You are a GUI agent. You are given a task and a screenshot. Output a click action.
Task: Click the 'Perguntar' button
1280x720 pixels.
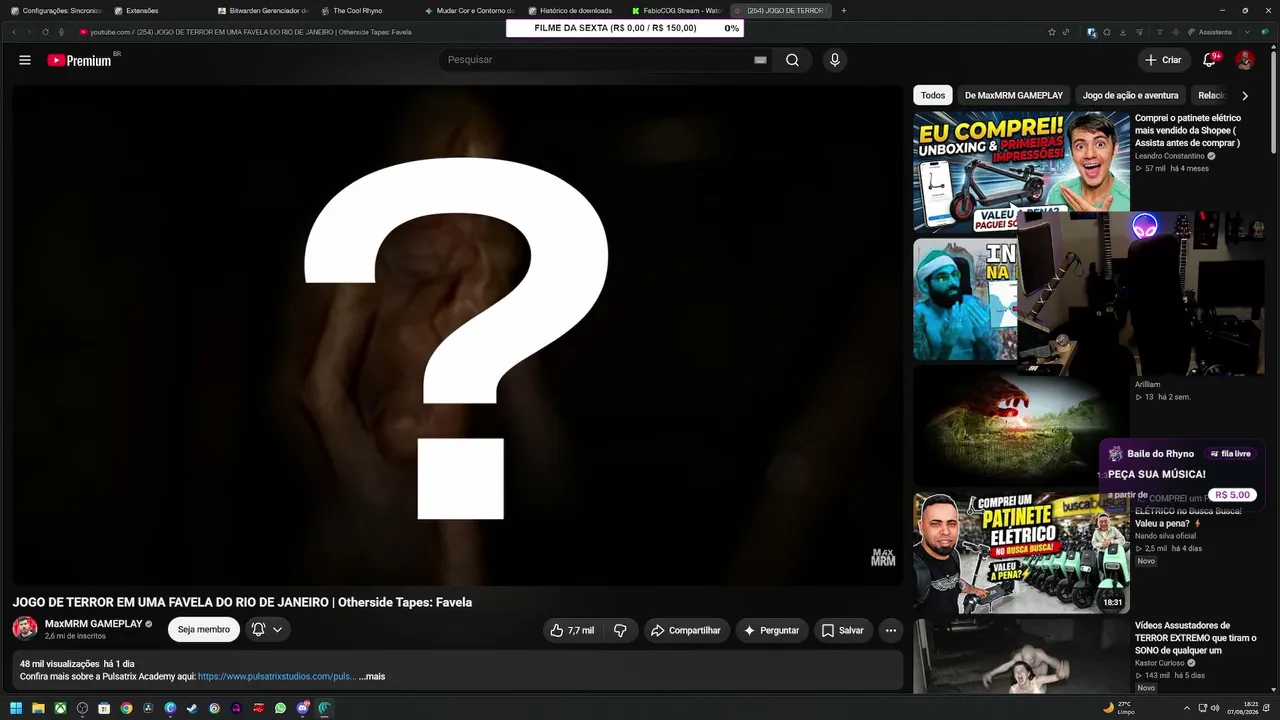pyautogui.click(x=772, y=630)
